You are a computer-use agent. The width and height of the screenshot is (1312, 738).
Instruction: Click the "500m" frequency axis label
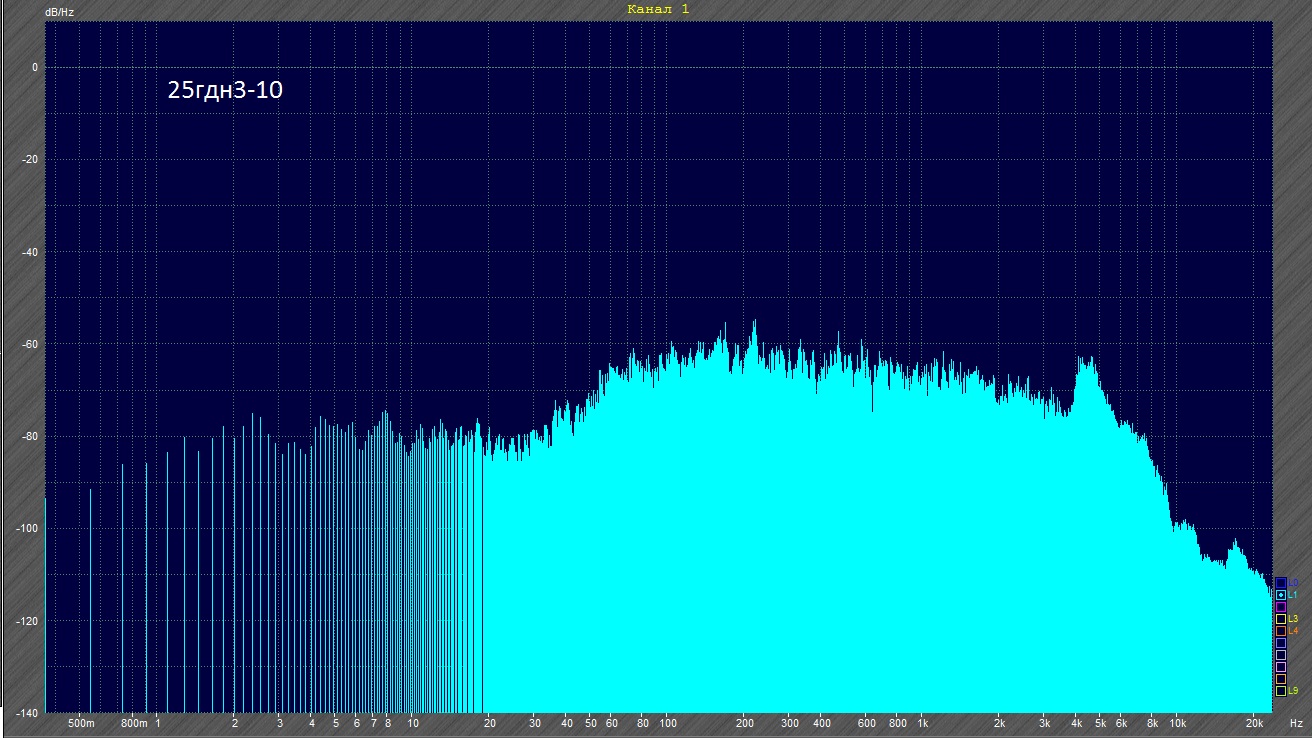(81, 722)
